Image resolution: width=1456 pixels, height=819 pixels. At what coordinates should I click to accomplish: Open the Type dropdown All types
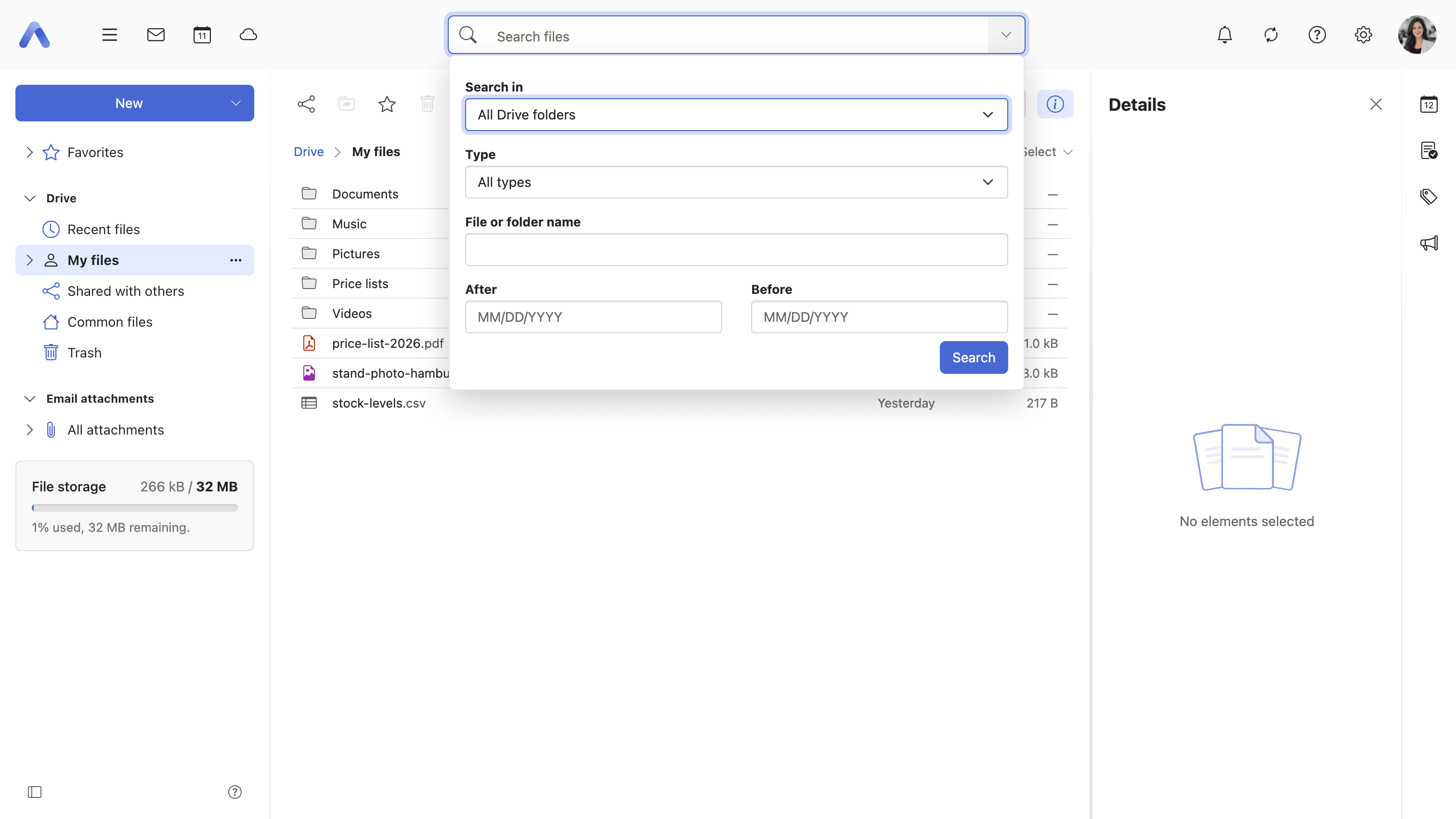[x=736, y=182]
